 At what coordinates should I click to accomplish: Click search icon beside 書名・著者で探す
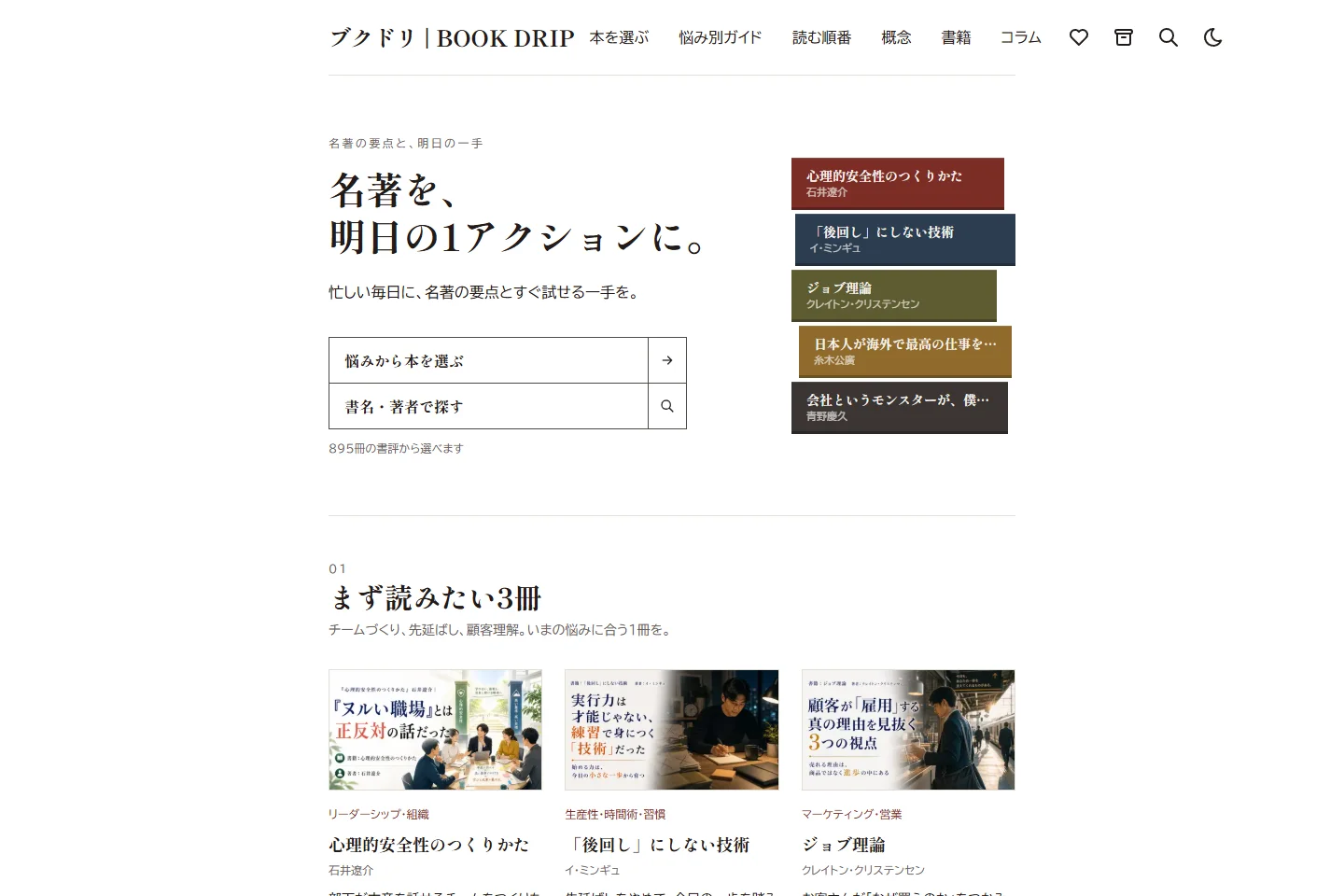tap(667, 406)
